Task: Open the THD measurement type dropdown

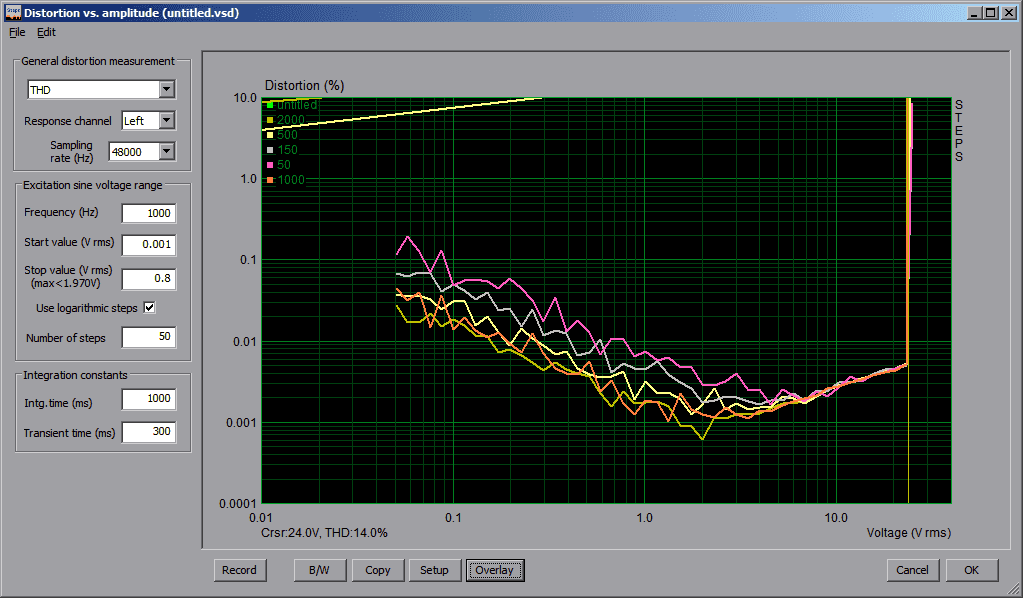Action: pos(166,90)
